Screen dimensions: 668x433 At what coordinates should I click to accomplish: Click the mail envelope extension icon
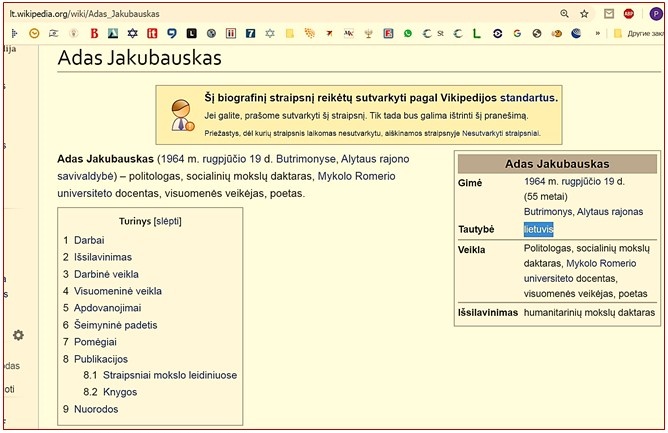608,14
